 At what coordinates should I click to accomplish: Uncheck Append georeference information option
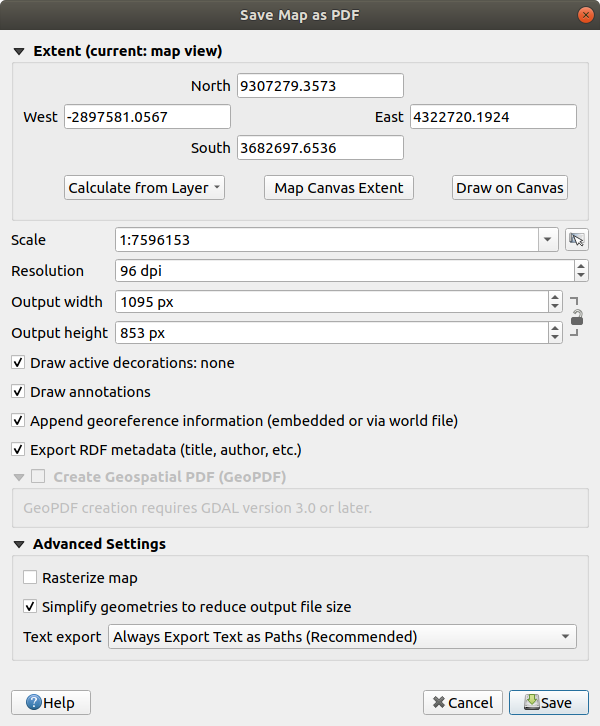19,421
